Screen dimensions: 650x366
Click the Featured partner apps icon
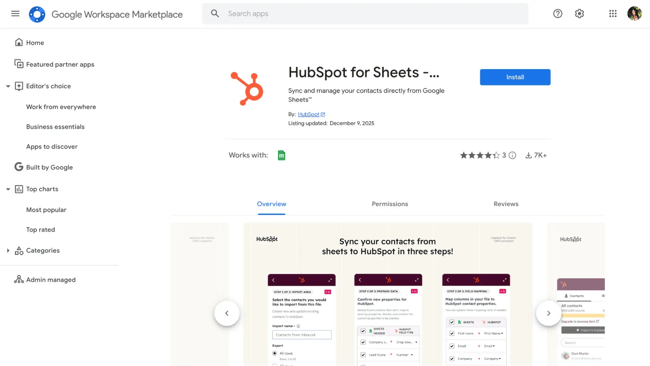tap(19, 64)
